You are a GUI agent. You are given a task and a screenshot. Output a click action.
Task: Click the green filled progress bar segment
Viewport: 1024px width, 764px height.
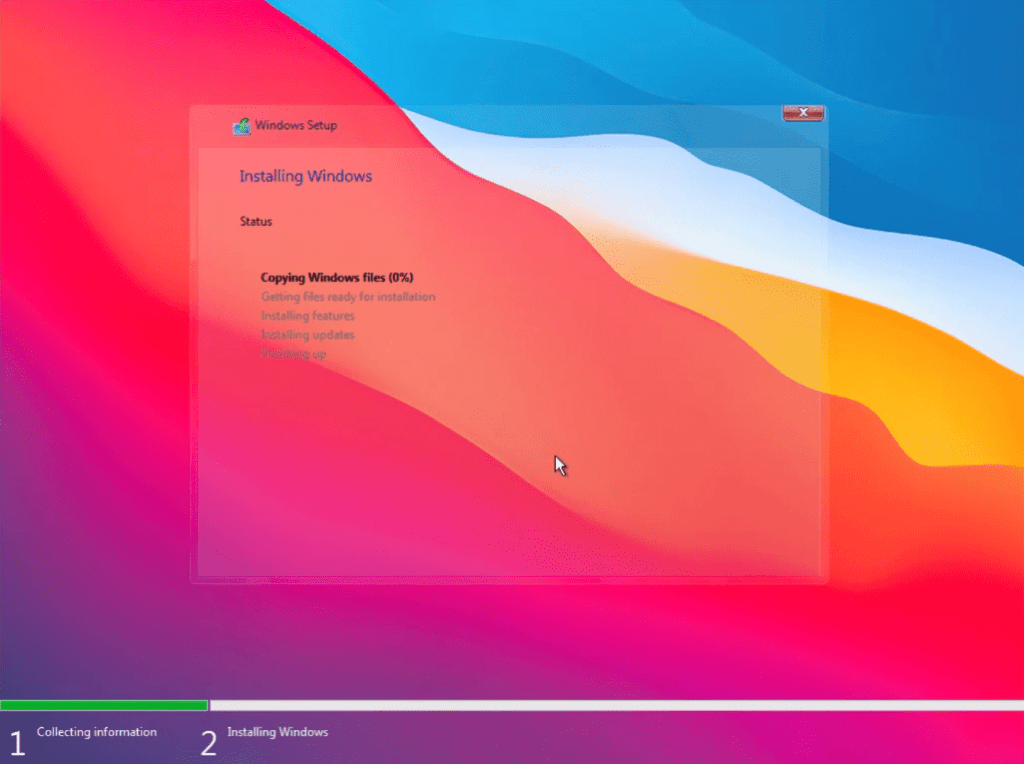coord(104,705)
